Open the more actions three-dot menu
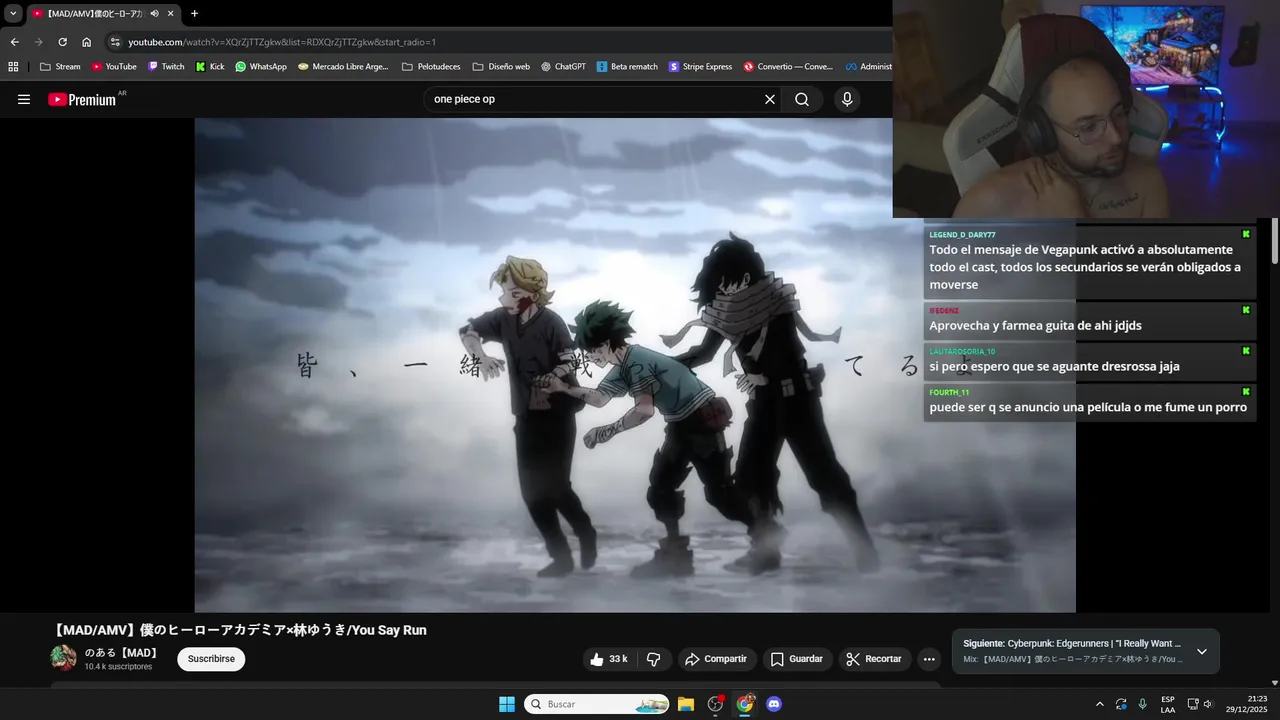This screenshot has height=720, width=1280. pyautogui.click(x=929, y=659)
